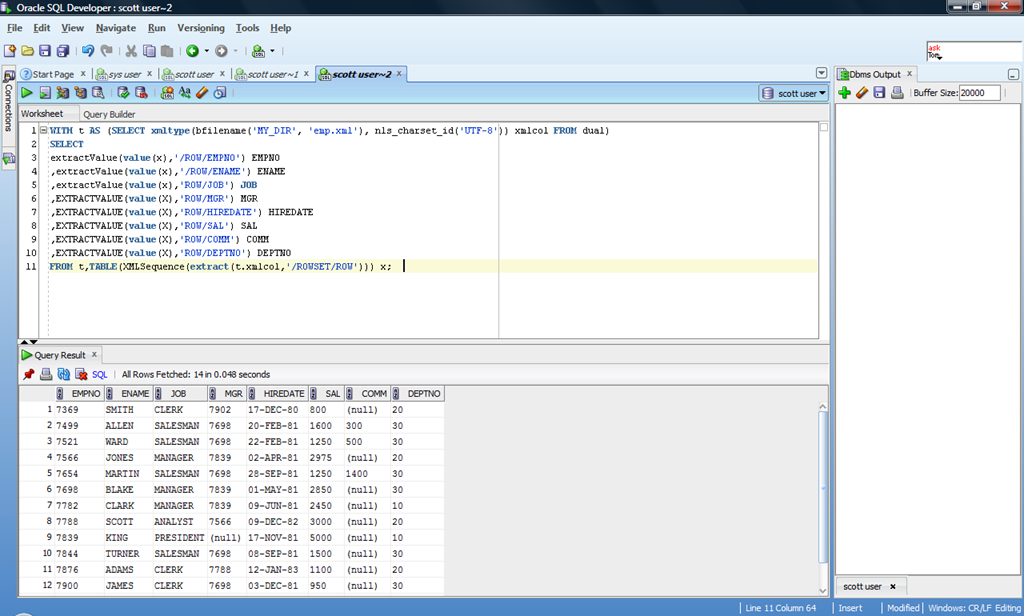
Task: Open the Connections side panel
Action: 8,101
